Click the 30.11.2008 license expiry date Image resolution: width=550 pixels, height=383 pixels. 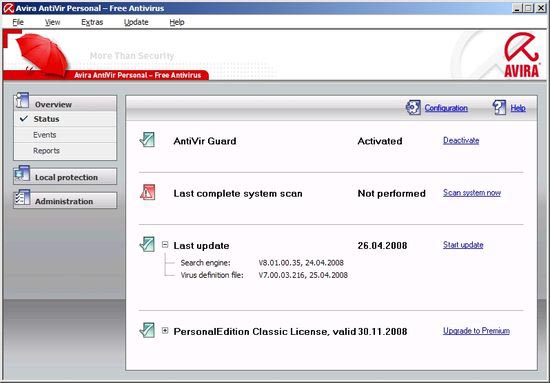tap(382, 331)
